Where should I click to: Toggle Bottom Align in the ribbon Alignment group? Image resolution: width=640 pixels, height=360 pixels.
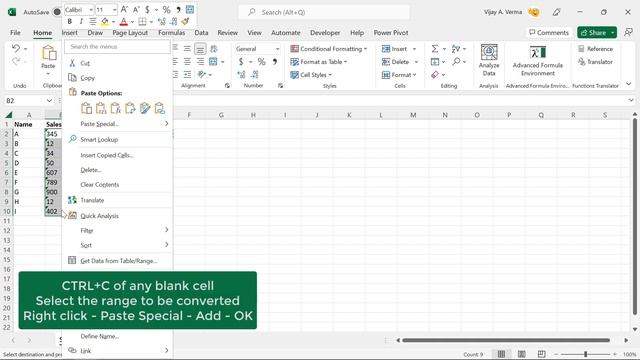coord(200,49)
